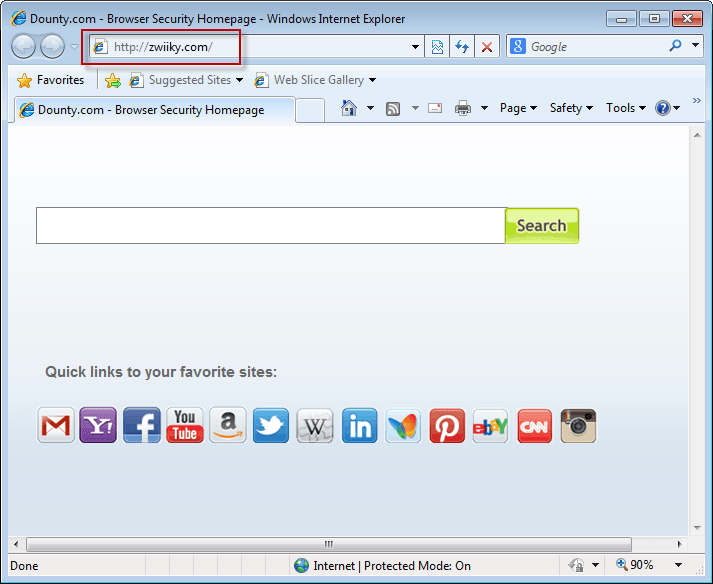Viewport: 713px width, 584px height.
Task: Expand the Suggested Sites dropdown
Action: pyautogui.click(x=239, y=81)
